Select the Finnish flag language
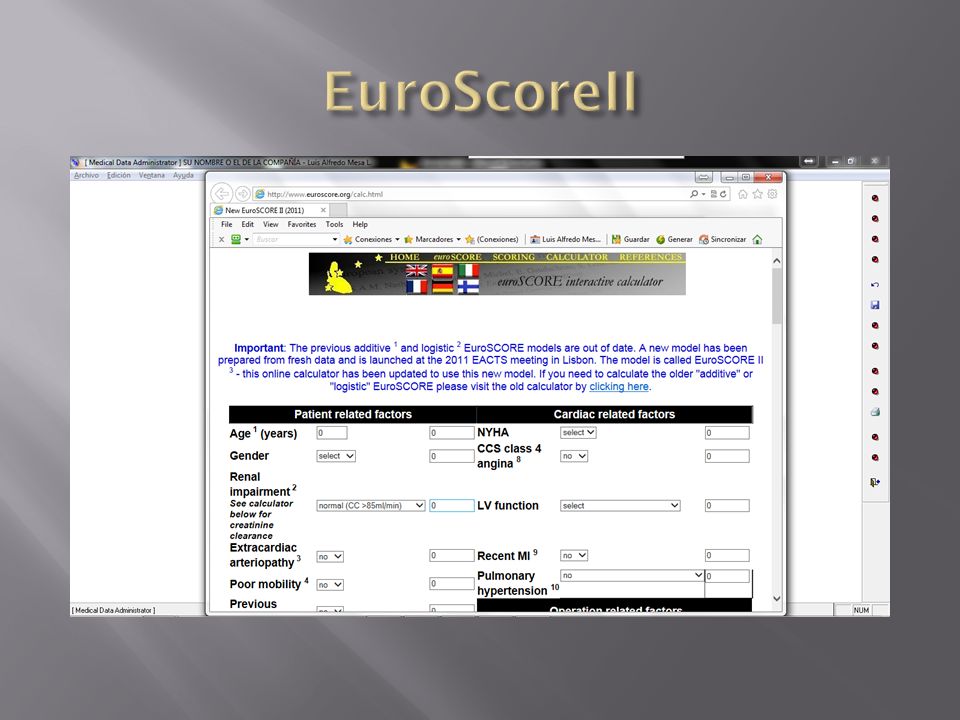 [x=468, y=287]
